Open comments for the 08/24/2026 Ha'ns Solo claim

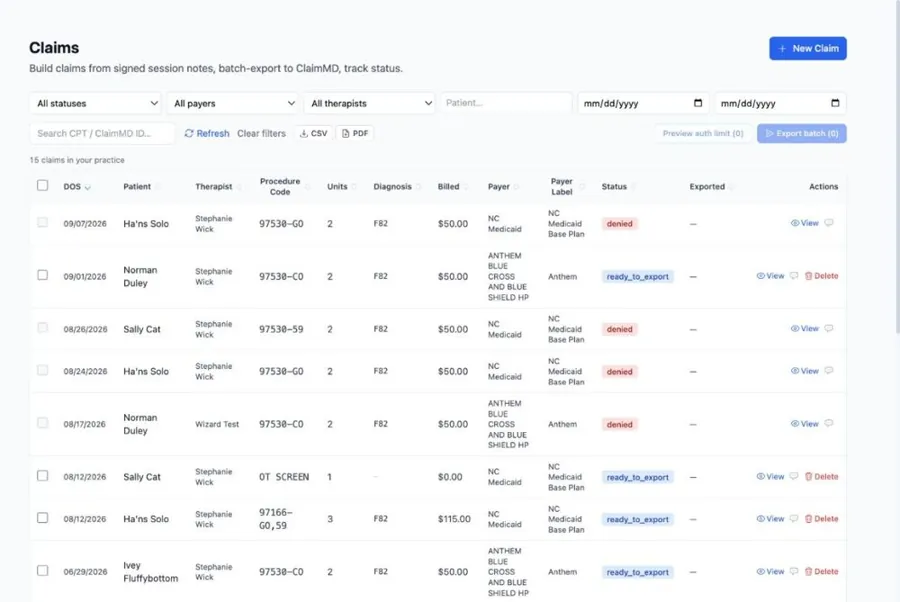(x=829, y=371)
